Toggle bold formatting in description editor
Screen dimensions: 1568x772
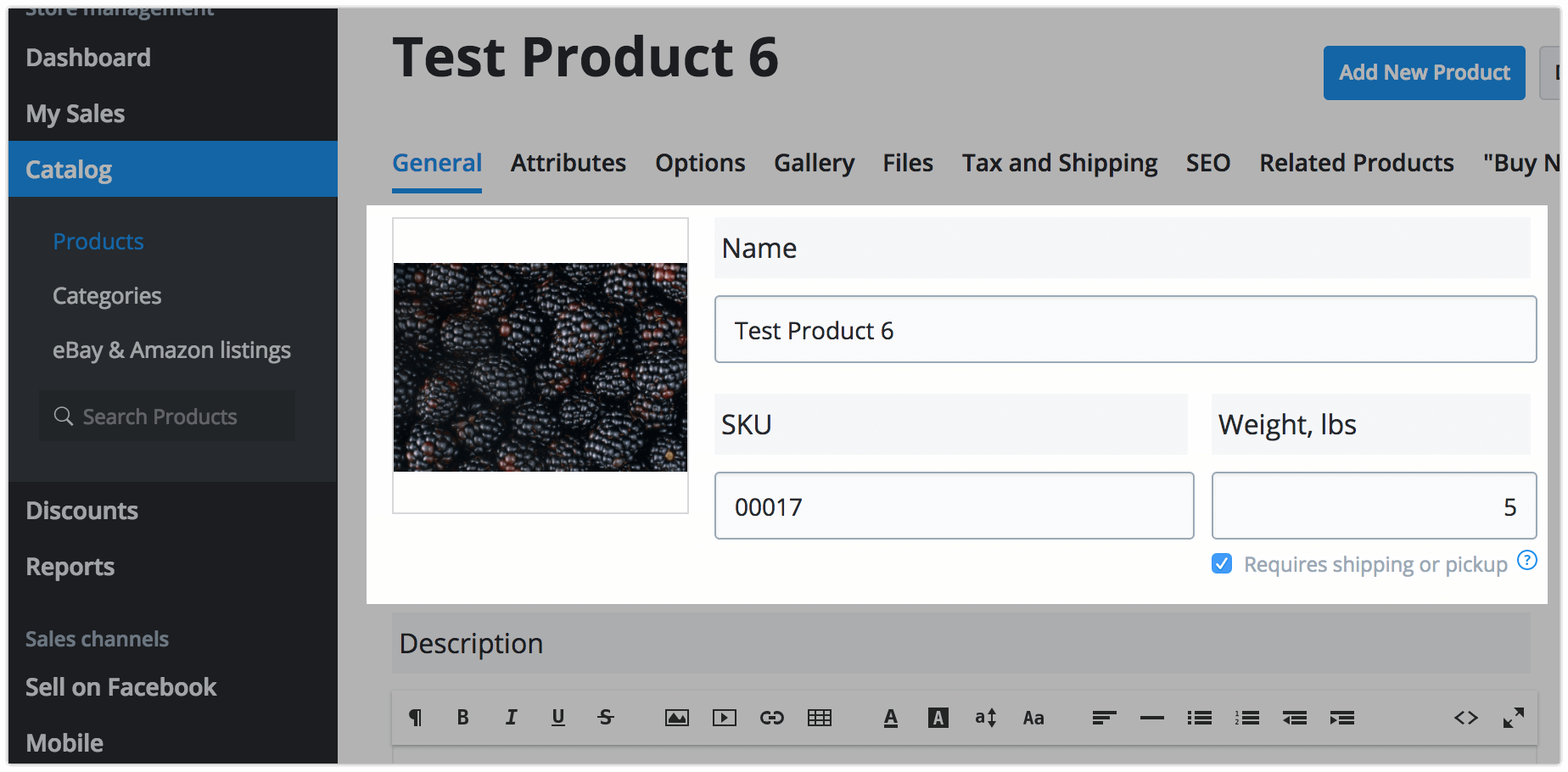(x=462, y=718)
